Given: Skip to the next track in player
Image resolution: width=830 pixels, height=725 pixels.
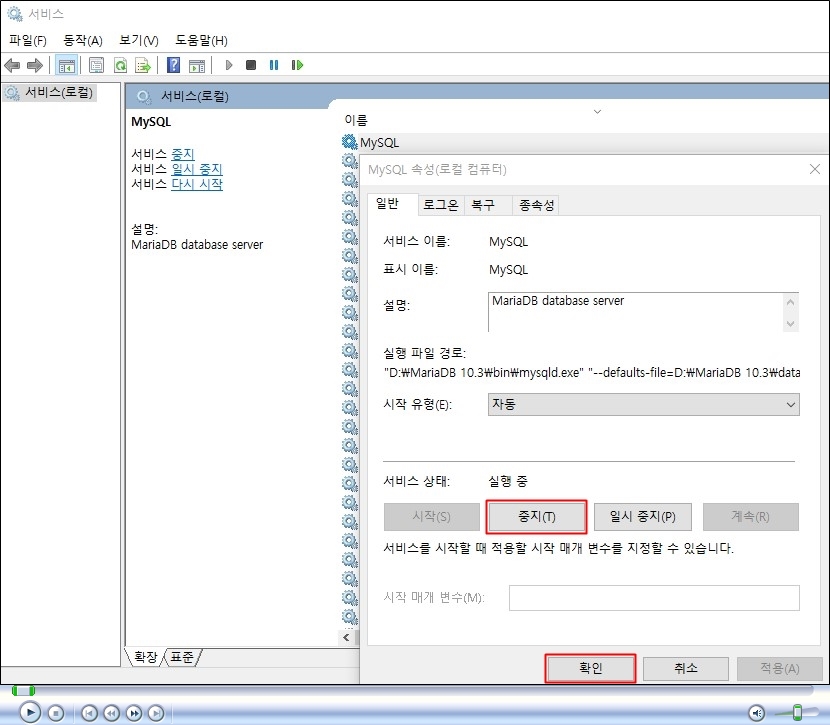Looking at the screenshot, I should click(x=156, y=713).
